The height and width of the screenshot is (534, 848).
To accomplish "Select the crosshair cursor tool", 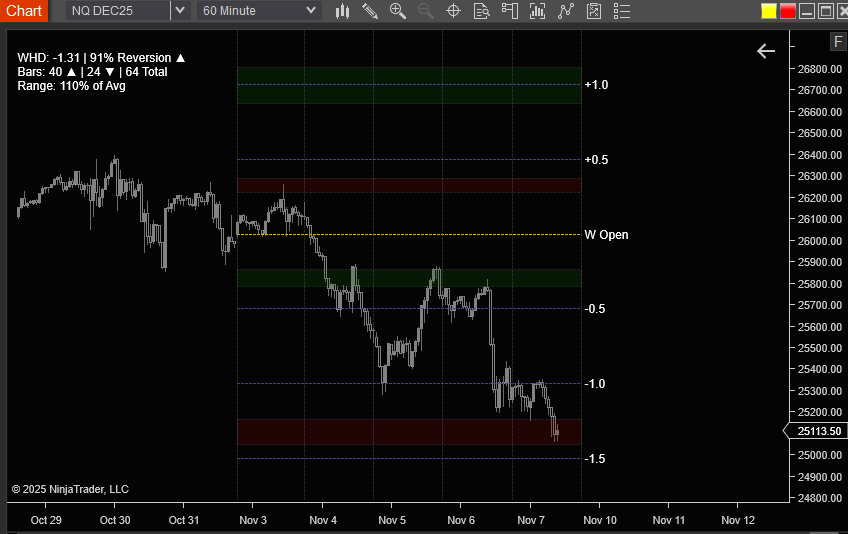I will 453,11.
